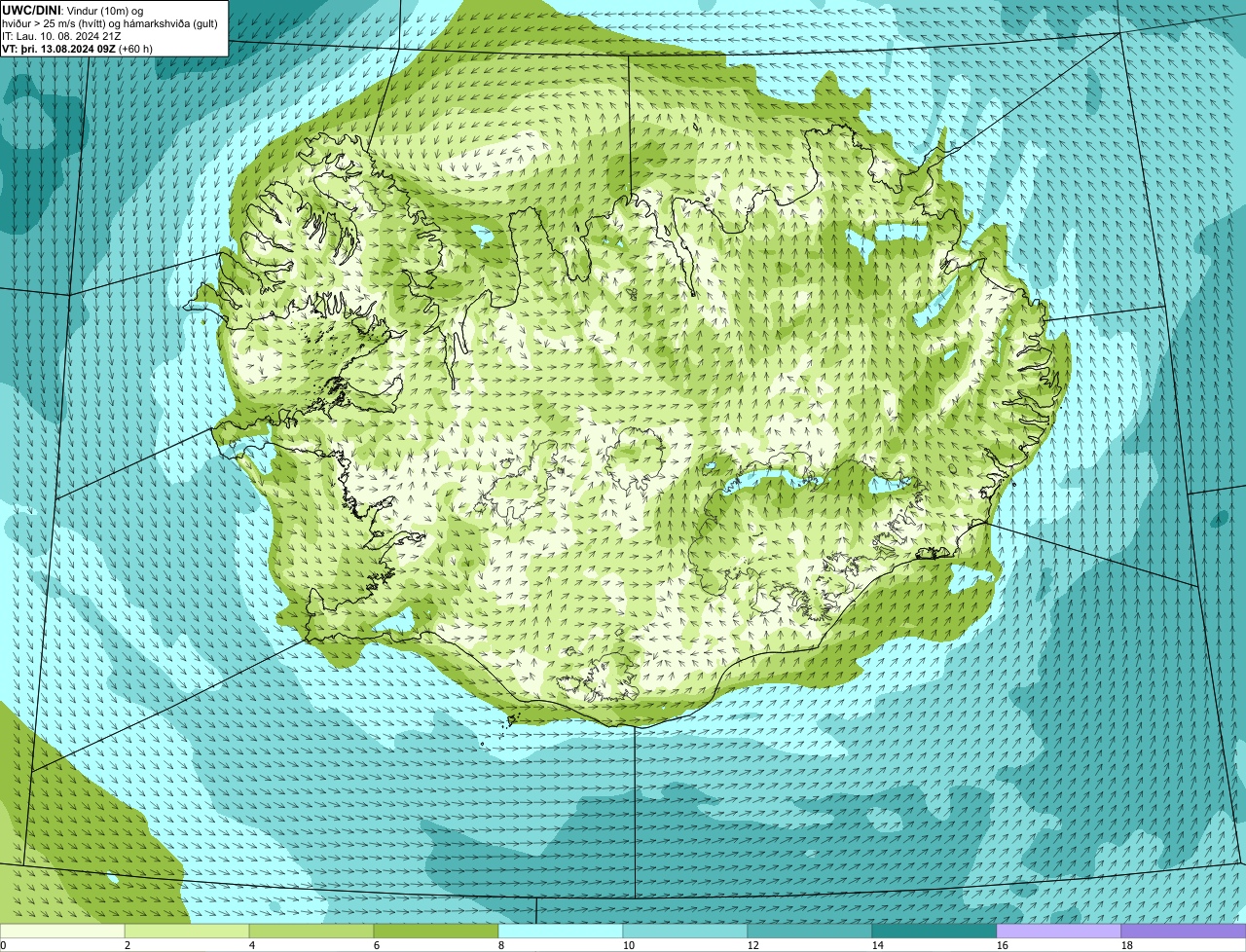Image resolution: width=1246 pixels, height=952 pixels.
Task: Click the legend label "8"
Action: click(x=501, y=945)
